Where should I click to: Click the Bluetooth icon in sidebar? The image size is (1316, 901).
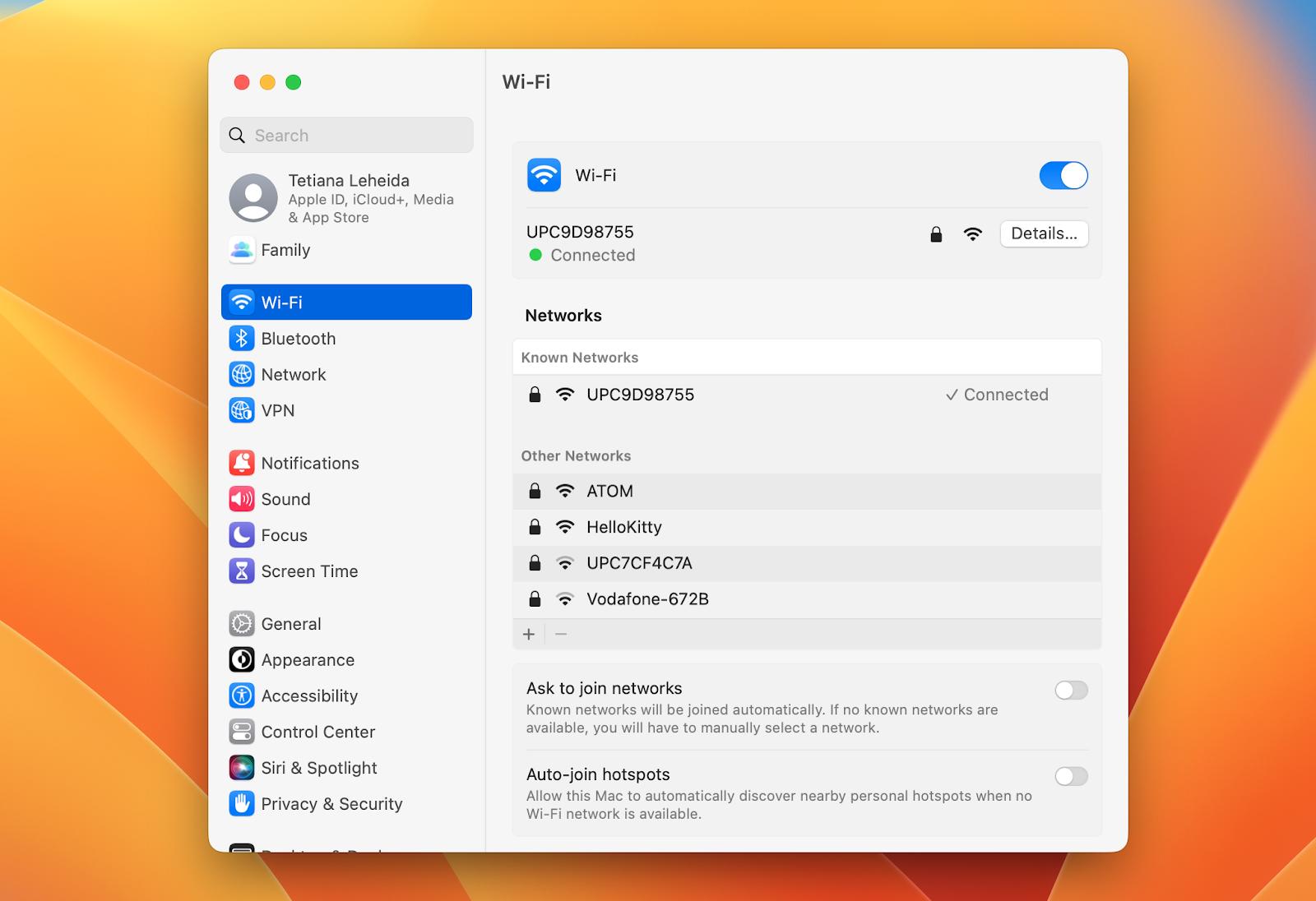[241, 339]
